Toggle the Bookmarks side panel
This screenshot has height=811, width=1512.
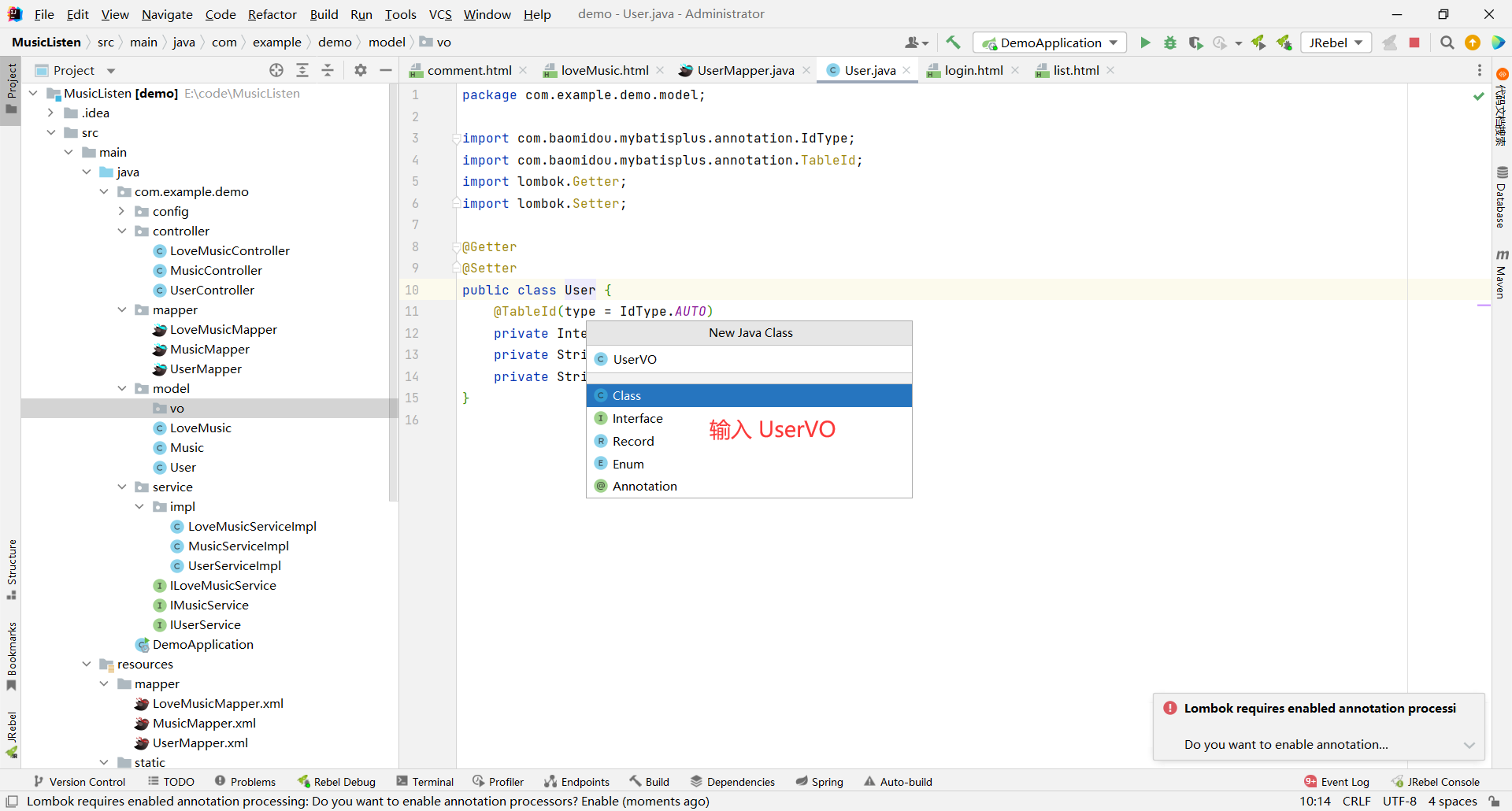[x=11, y=655]
